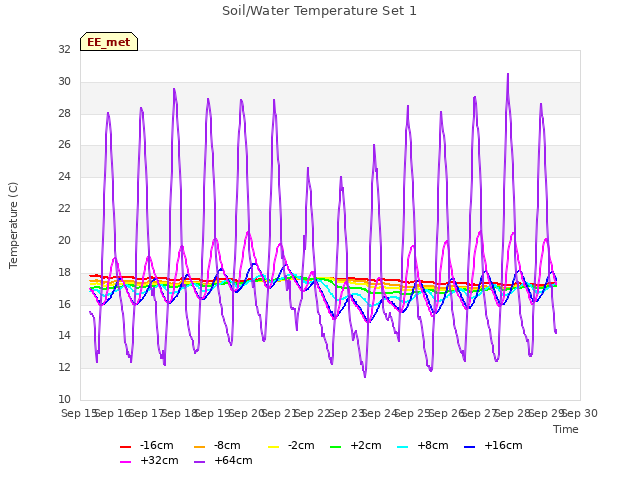This screenshot has width=640, height=480.
Task: Click the Sep 15 x-axis tick label
Action: (x=79, y=413)
